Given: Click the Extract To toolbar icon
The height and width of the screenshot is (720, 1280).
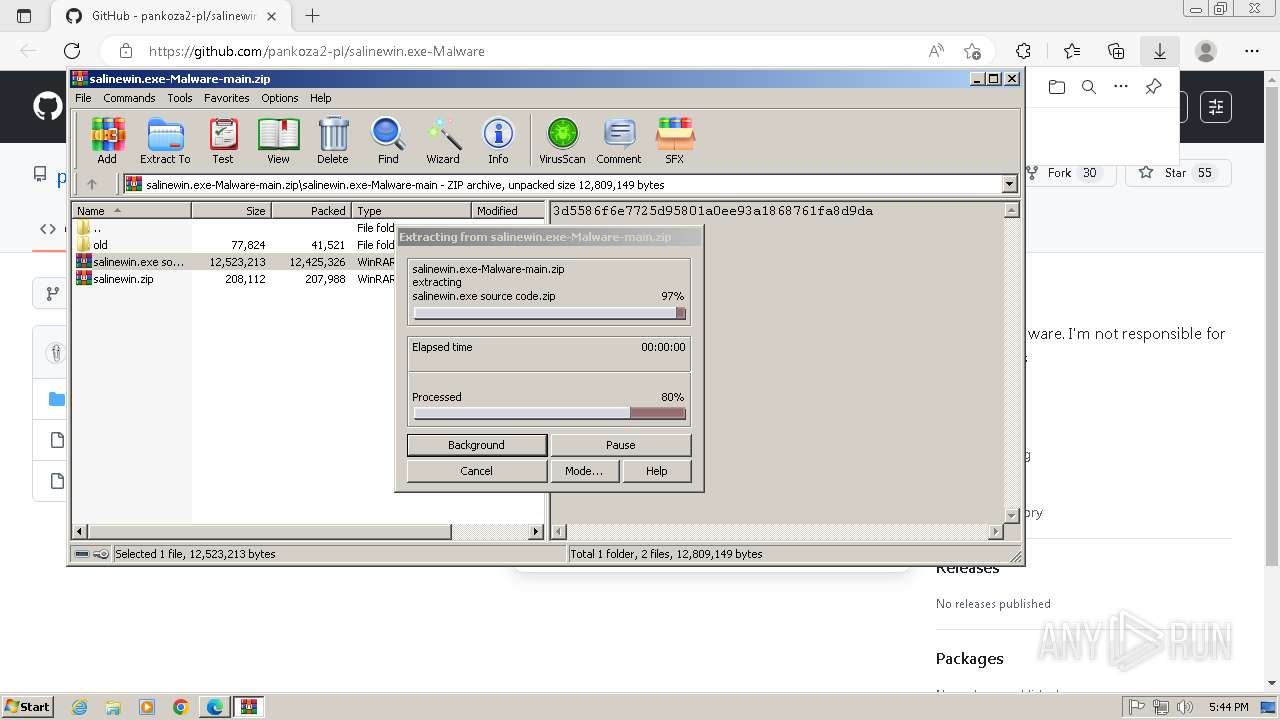Looking at the screenshot, I should (165, 140).
